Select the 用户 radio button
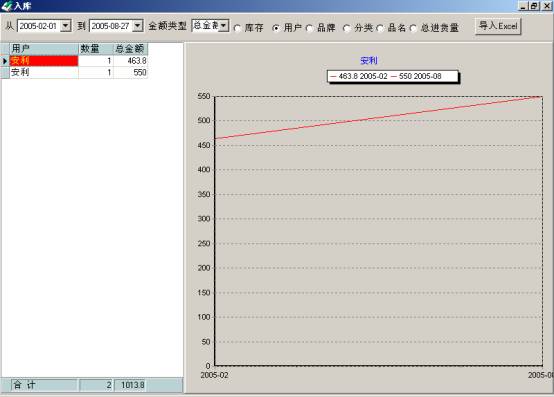 (x=276, y=28)
